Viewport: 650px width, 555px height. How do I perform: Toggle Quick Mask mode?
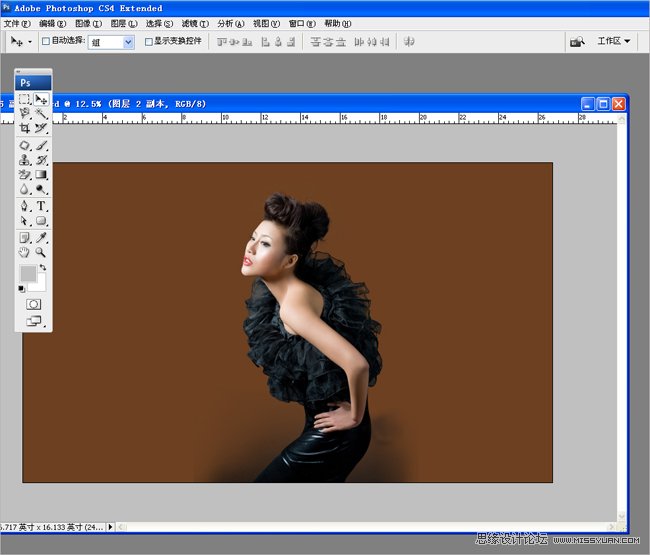click(x=33, y=303)
